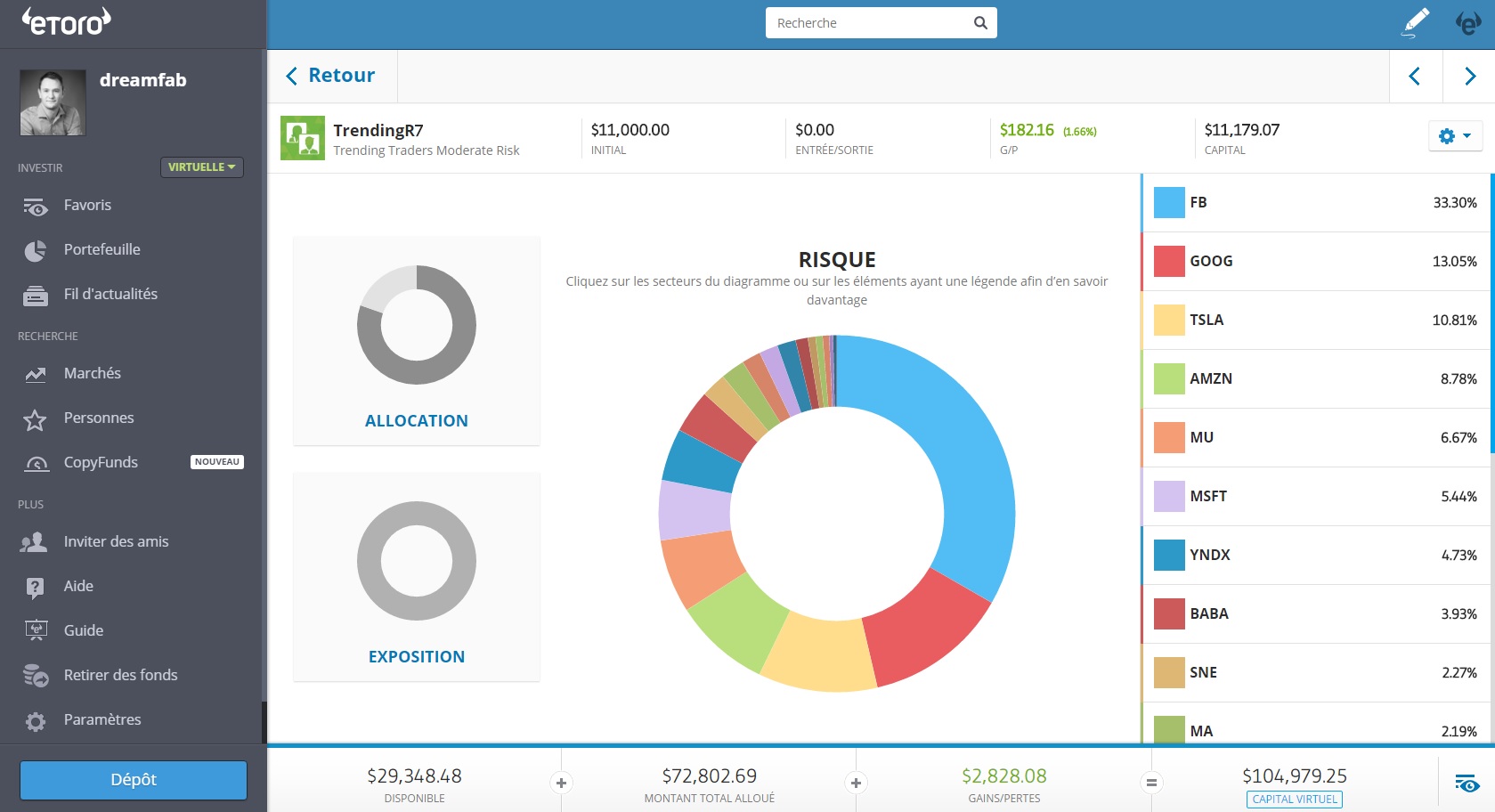This screenshot has width=1495, height=812.
Task: Click the Inviter des amis people icon
Action: [34, 542]
